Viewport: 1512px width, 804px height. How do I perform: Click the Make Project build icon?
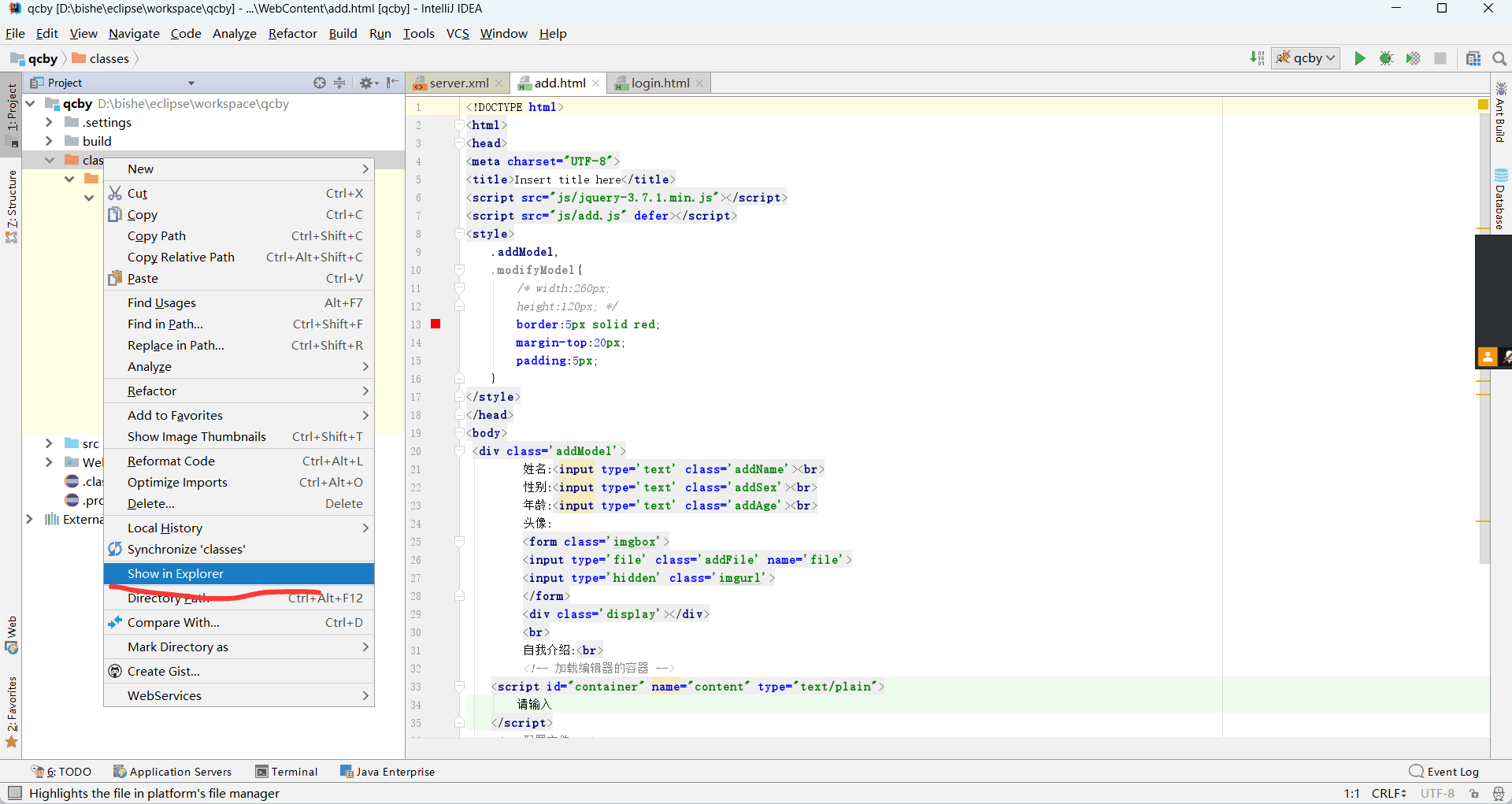pos(1257,58)
